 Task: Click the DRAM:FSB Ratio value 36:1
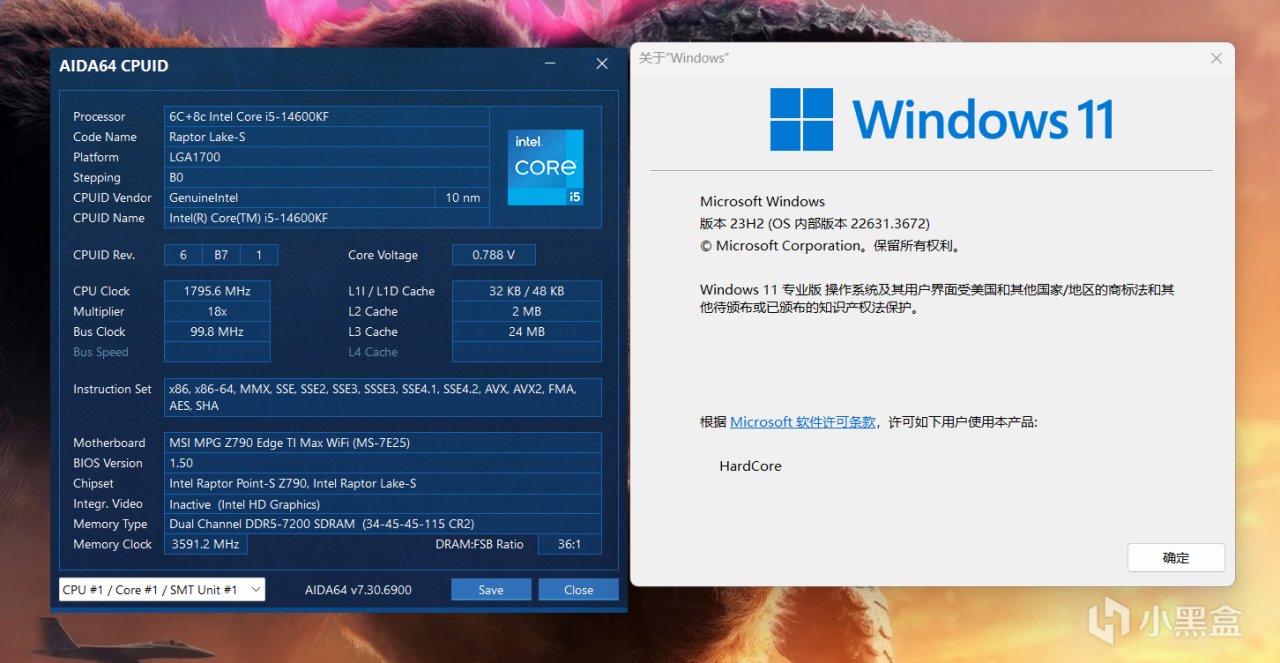point(570,545)
